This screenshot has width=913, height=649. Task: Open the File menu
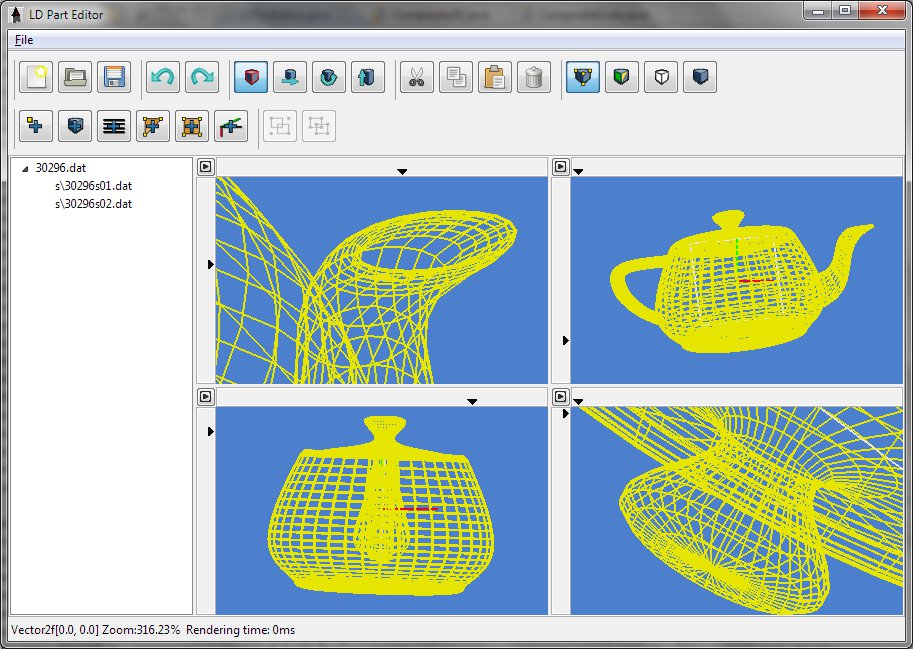click(x=24, y=40)
